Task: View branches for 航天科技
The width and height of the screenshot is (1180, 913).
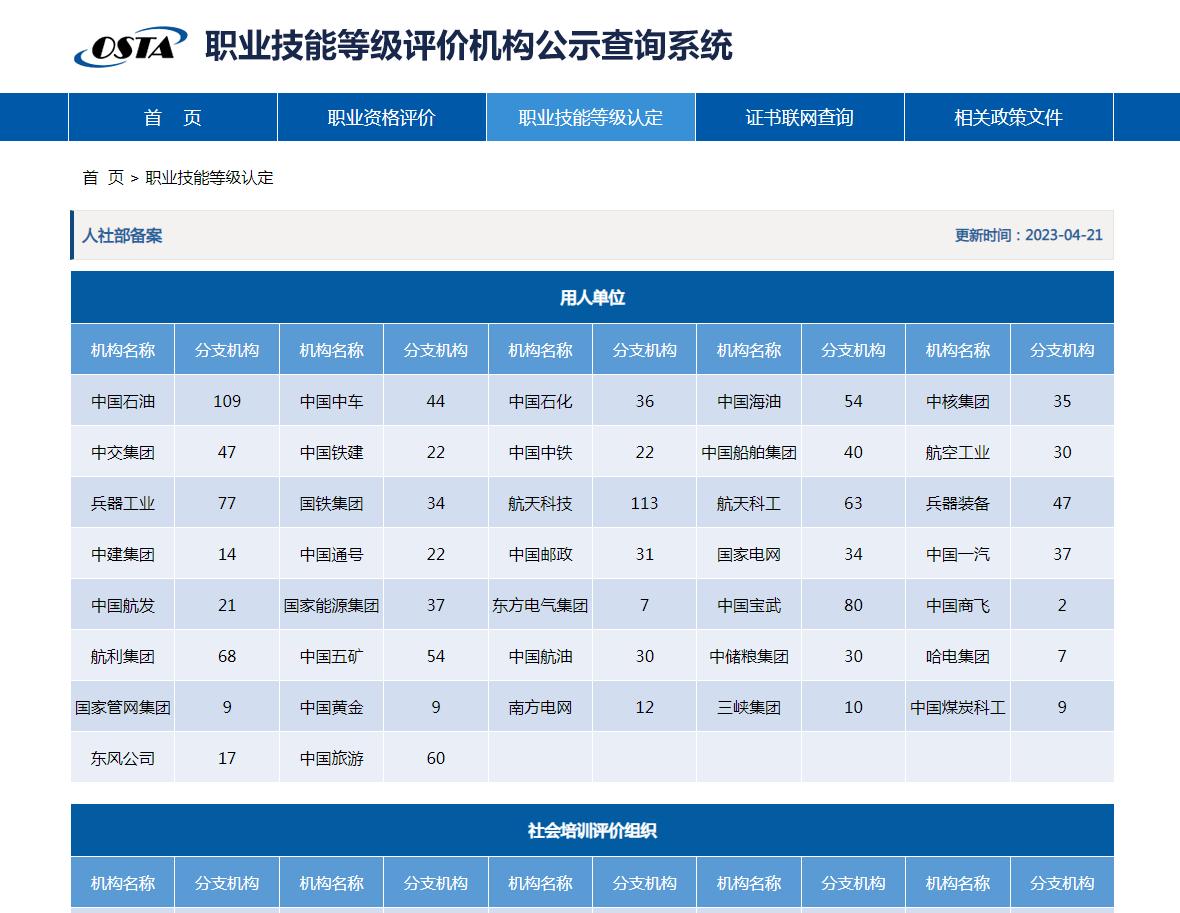Action: 540,502
